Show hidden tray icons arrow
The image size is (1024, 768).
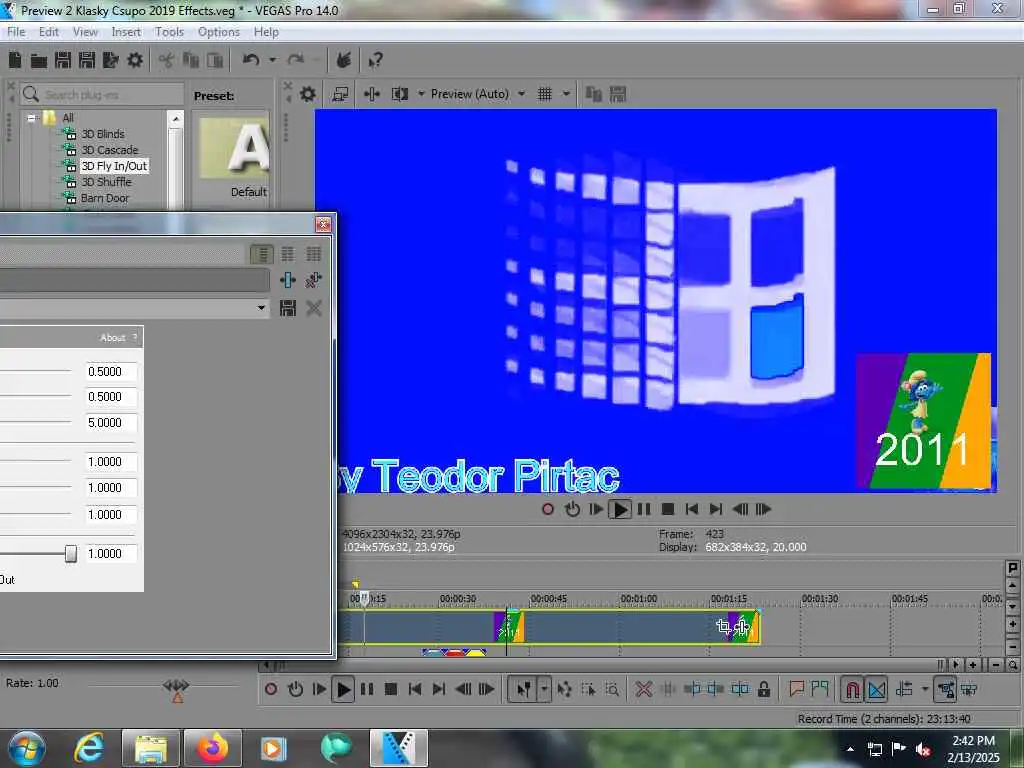point(850,749)
